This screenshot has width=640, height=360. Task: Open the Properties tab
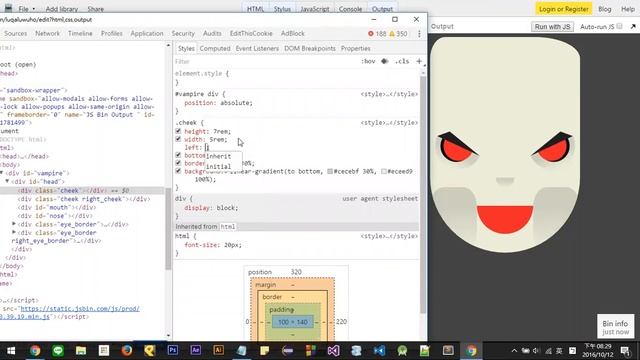[356, 48]
